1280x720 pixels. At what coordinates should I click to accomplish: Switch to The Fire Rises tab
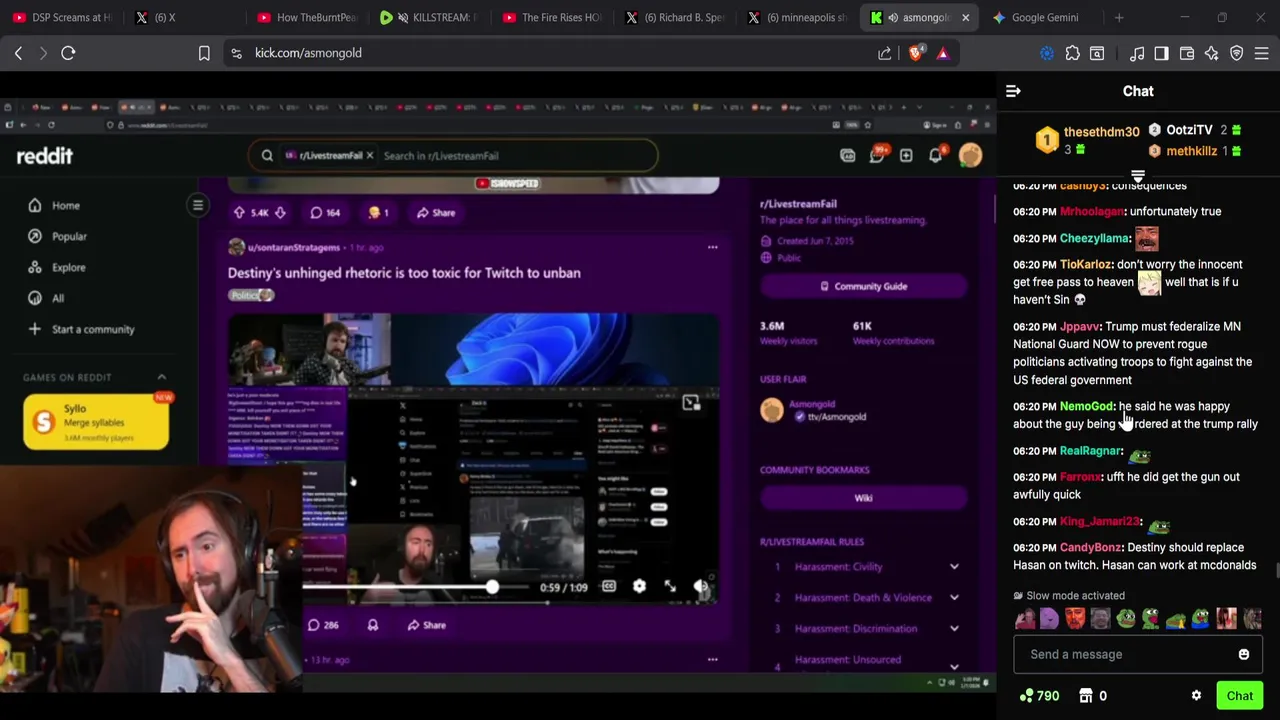(x=554, y=17)
